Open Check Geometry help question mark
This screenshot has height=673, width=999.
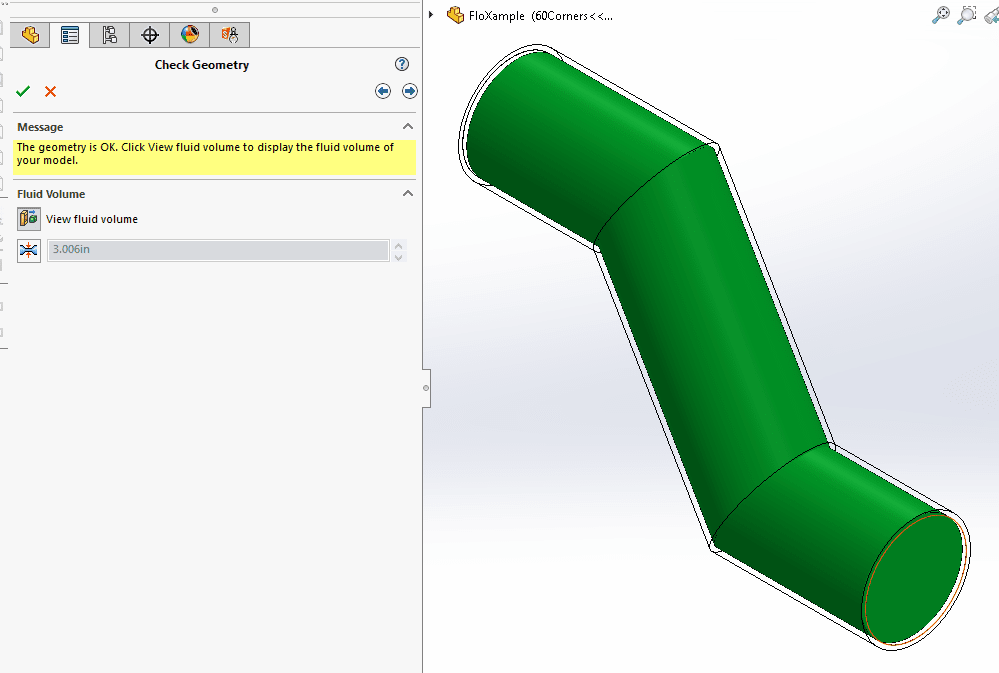point(402,64)
